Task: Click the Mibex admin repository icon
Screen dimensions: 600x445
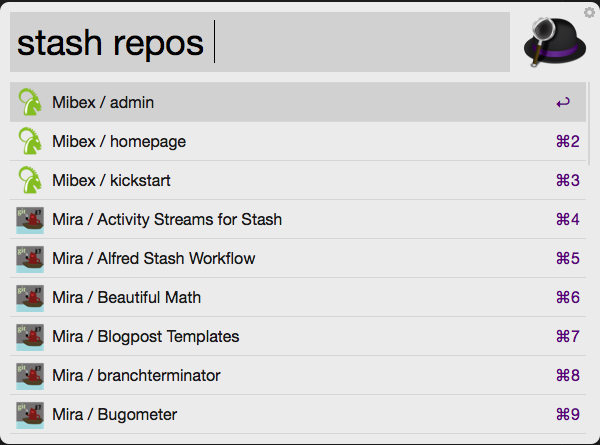Action: coord(30,103)
